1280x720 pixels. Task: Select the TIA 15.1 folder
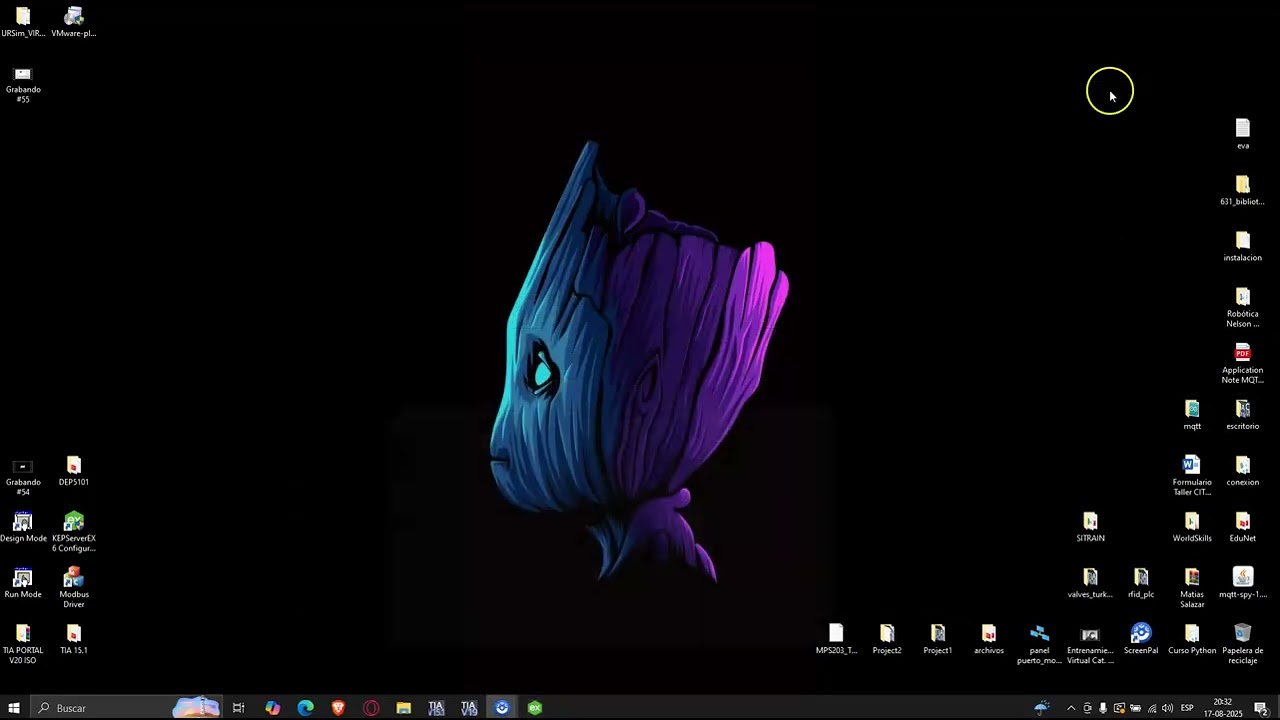click(x=74, y=640)
